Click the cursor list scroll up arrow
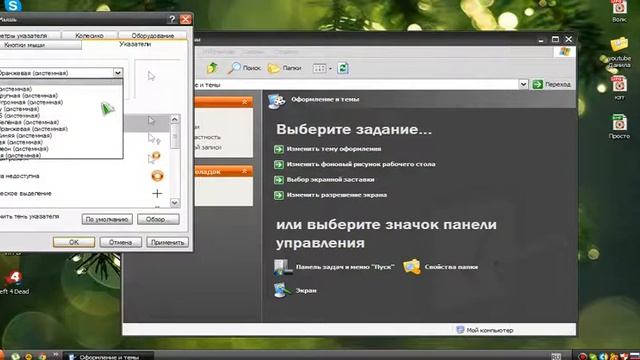The height and width of the screenshot is (360, 640). (x=175, y=119)
